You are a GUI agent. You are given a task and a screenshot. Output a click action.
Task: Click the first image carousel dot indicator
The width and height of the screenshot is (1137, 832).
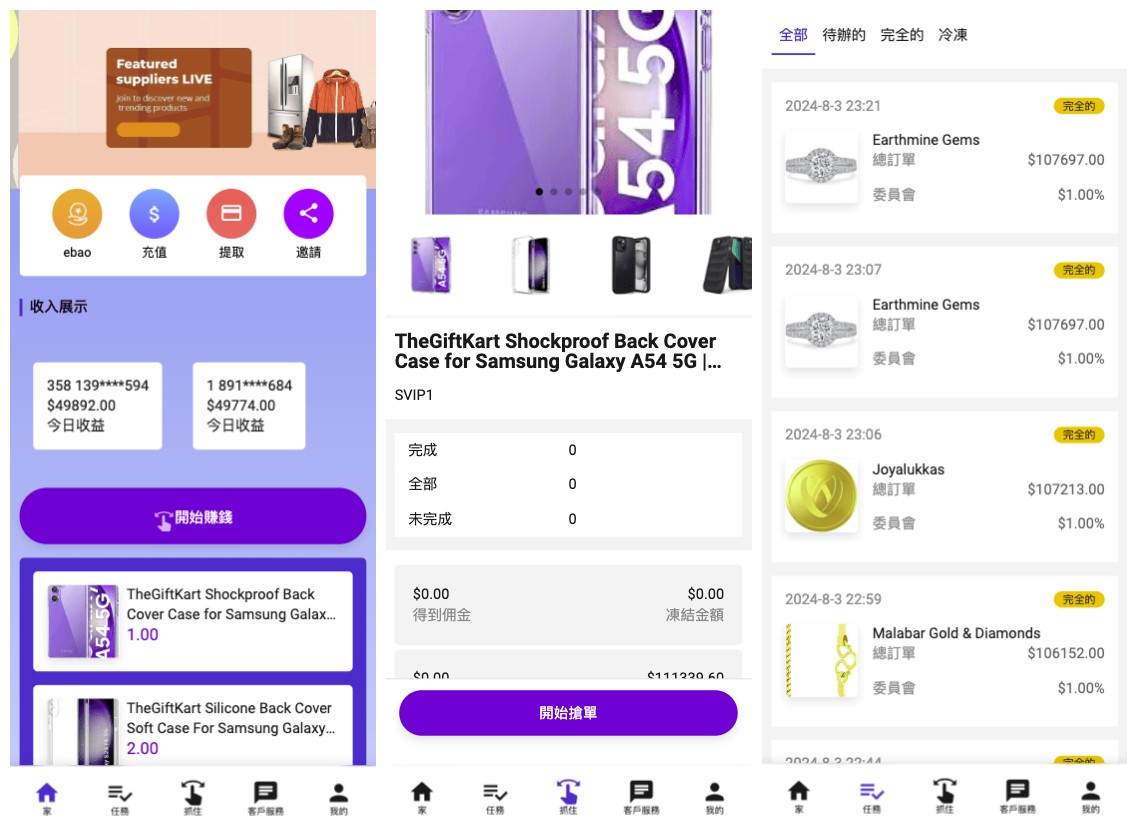[540, 191]
